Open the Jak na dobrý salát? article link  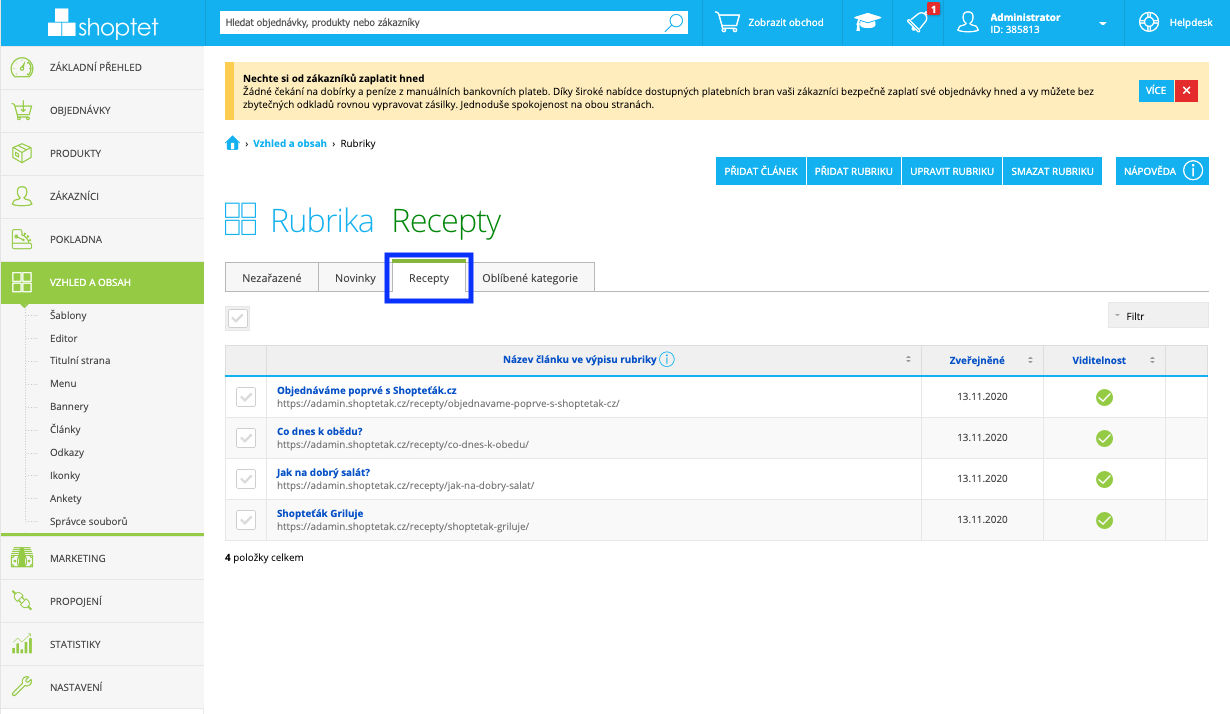(323, 472)
